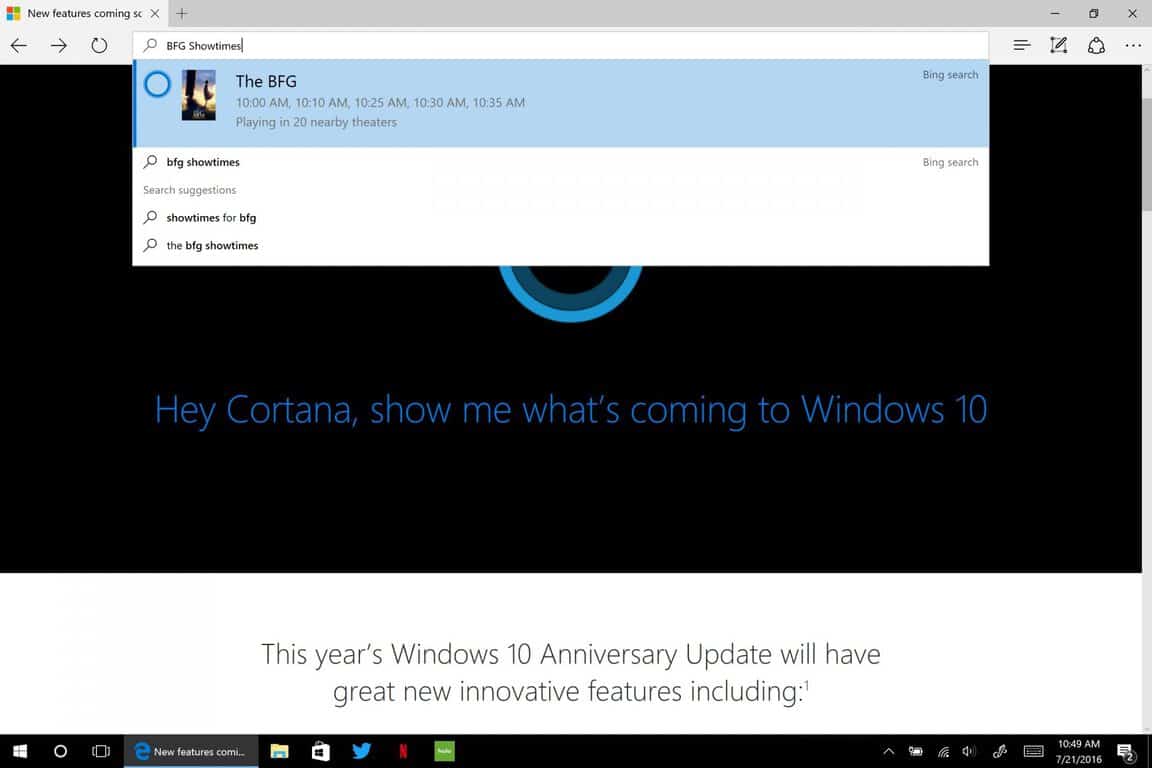
Task: Go back with the browser back arrow
Action: 19,46
